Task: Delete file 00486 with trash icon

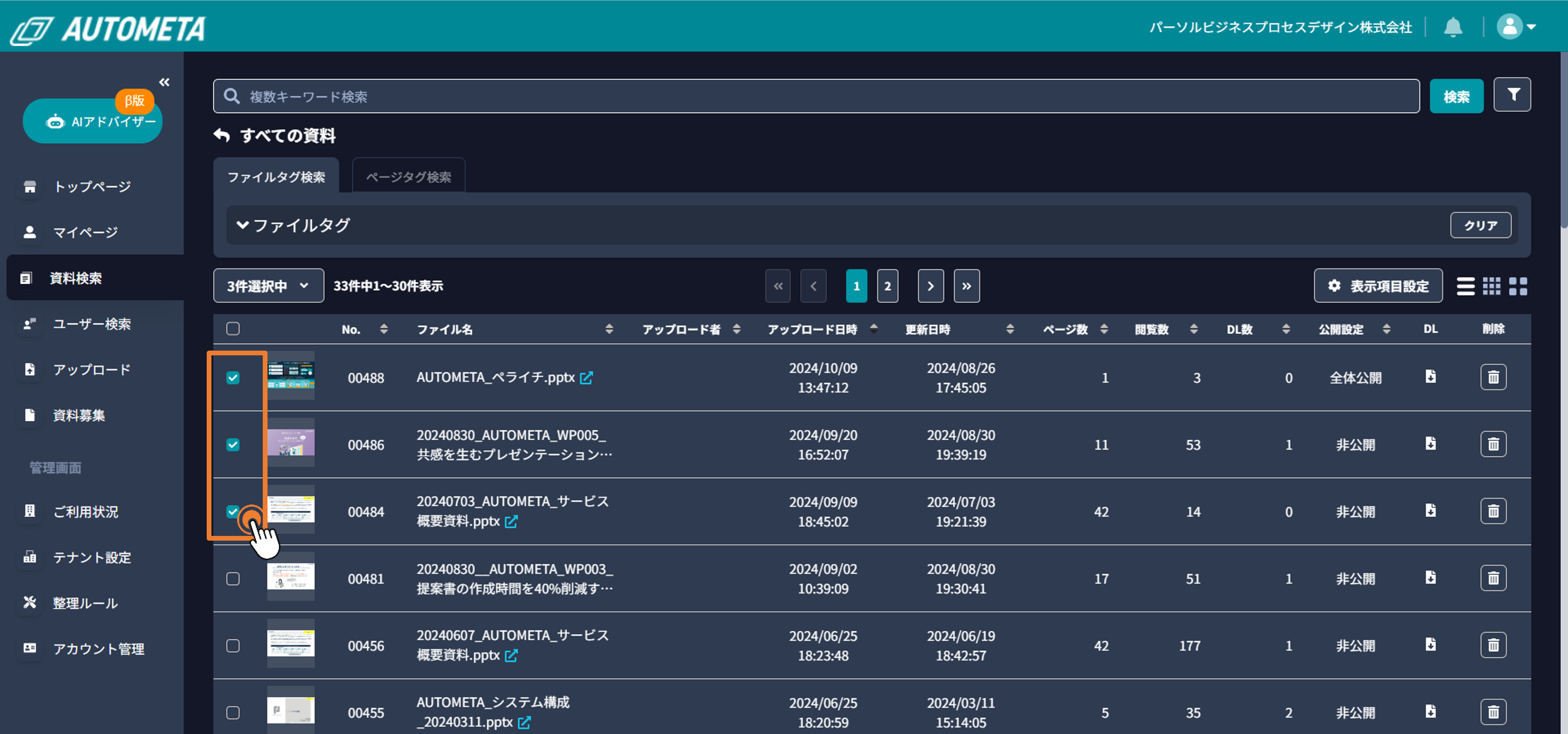Action: click(x=1493, y=444)
